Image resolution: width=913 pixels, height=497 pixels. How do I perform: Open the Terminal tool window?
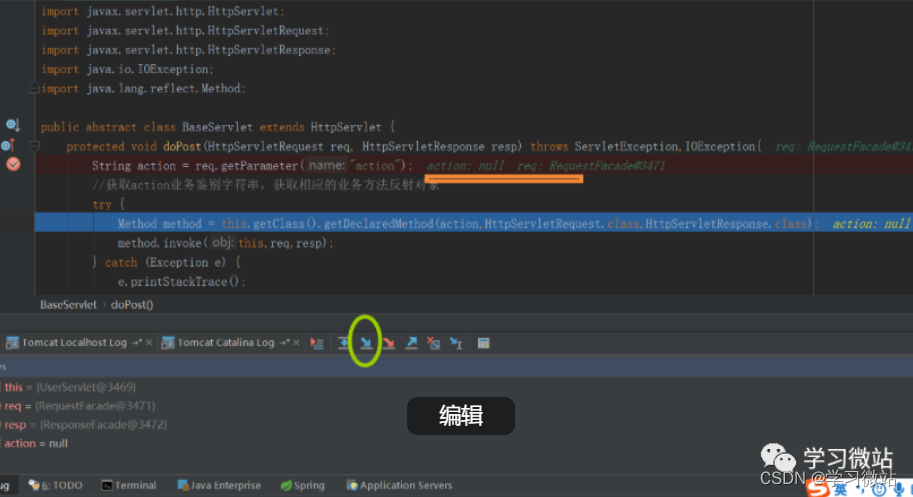tap(129, 485)
